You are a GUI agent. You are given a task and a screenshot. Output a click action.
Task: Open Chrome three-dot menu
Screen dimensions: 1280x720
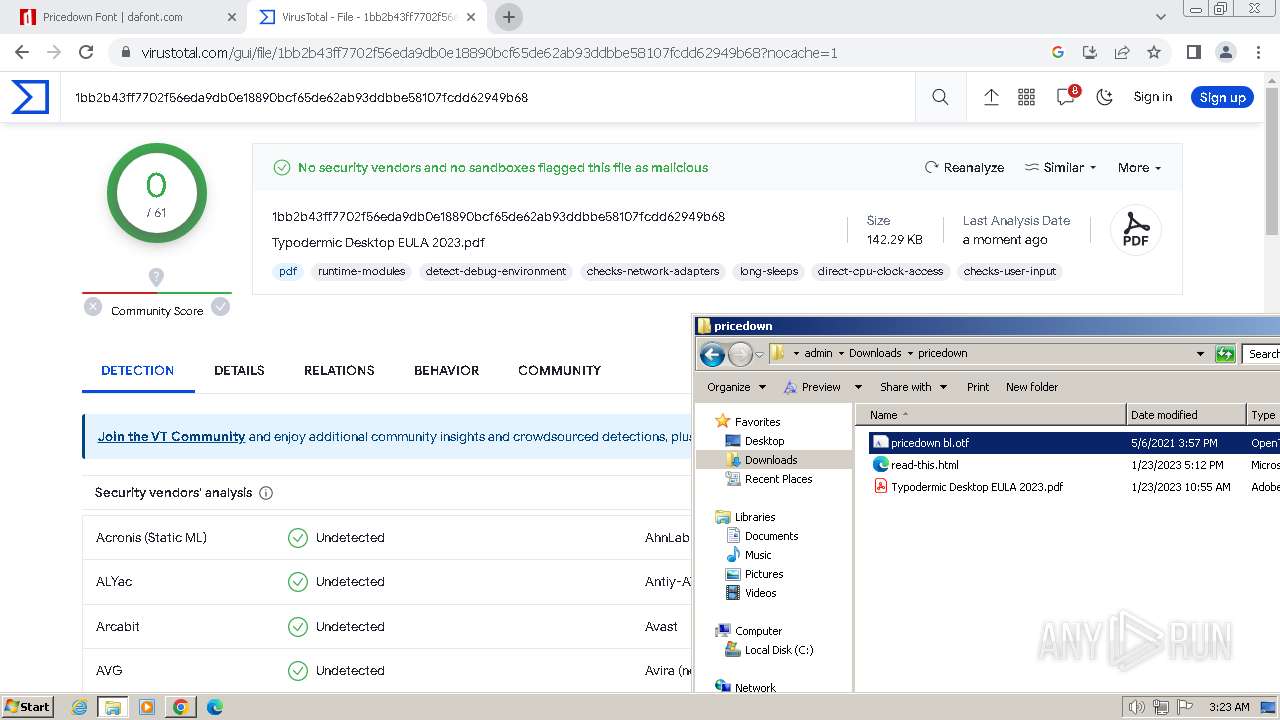pos(1257,52)
